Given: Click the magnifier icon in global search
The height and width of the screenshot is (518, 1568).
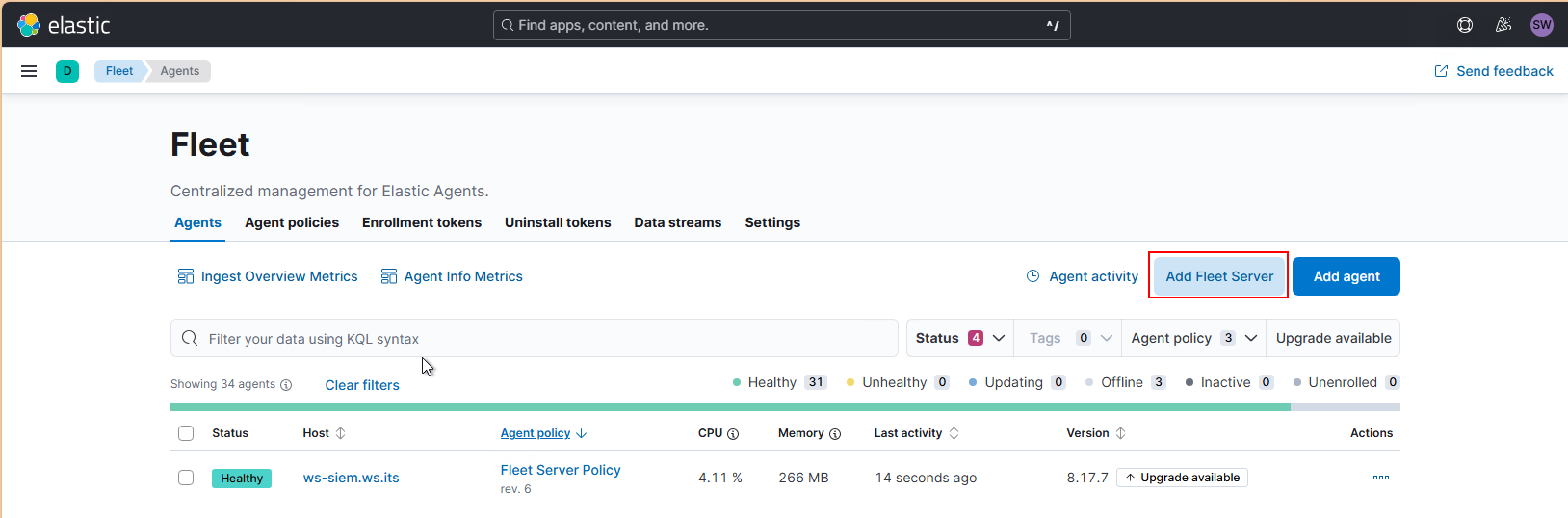Looking at the screenshot, I should pos(507,25).
